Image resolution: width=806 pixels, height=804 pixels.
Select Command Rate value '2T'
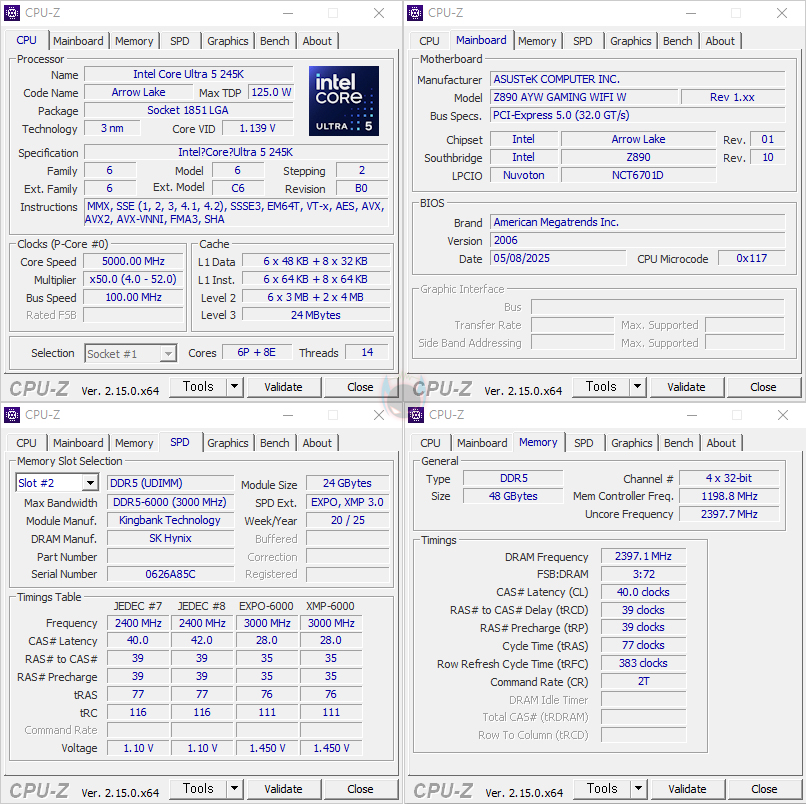[643, 681]
